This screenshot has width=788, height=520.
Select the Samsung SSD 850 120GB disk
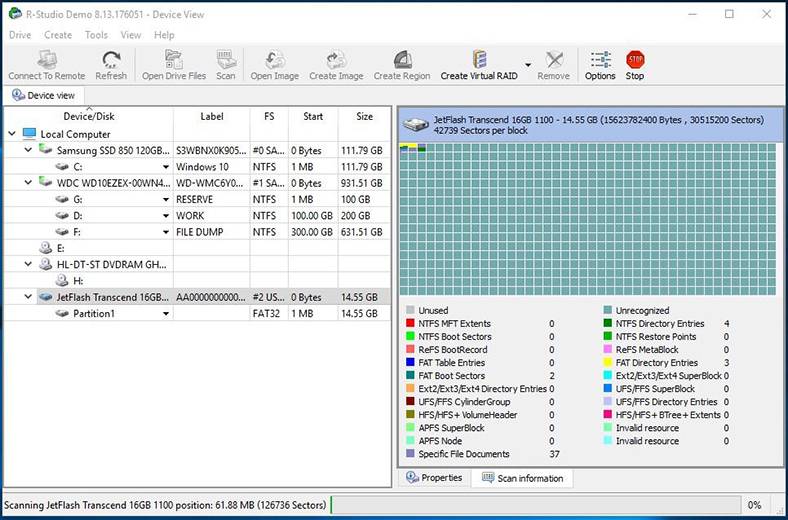click(113, 150)
